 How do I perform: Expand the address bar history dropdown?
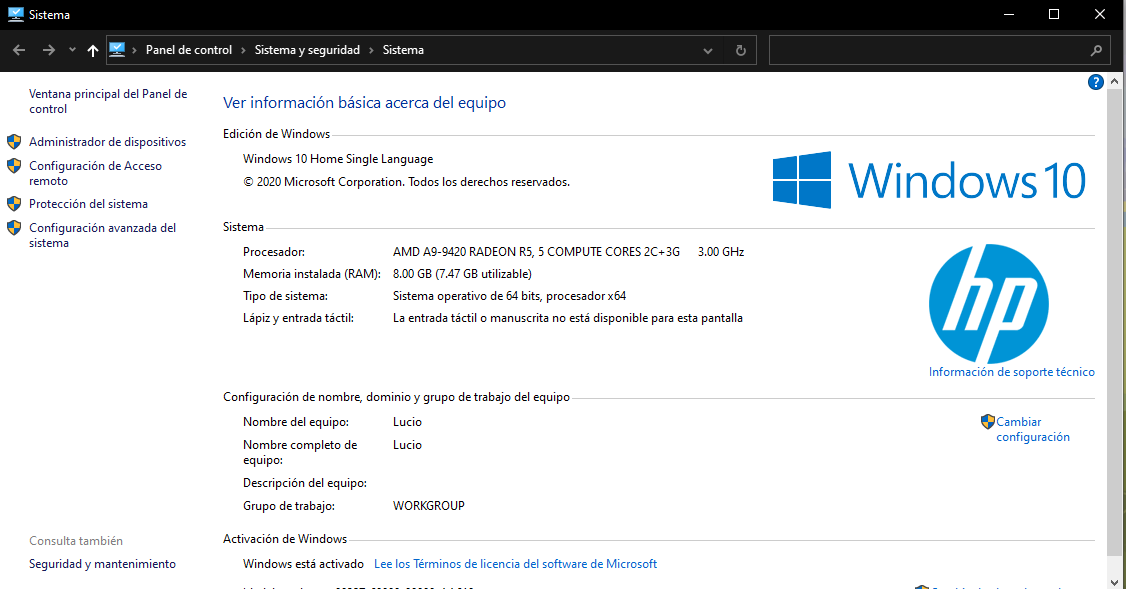(708, 49)
